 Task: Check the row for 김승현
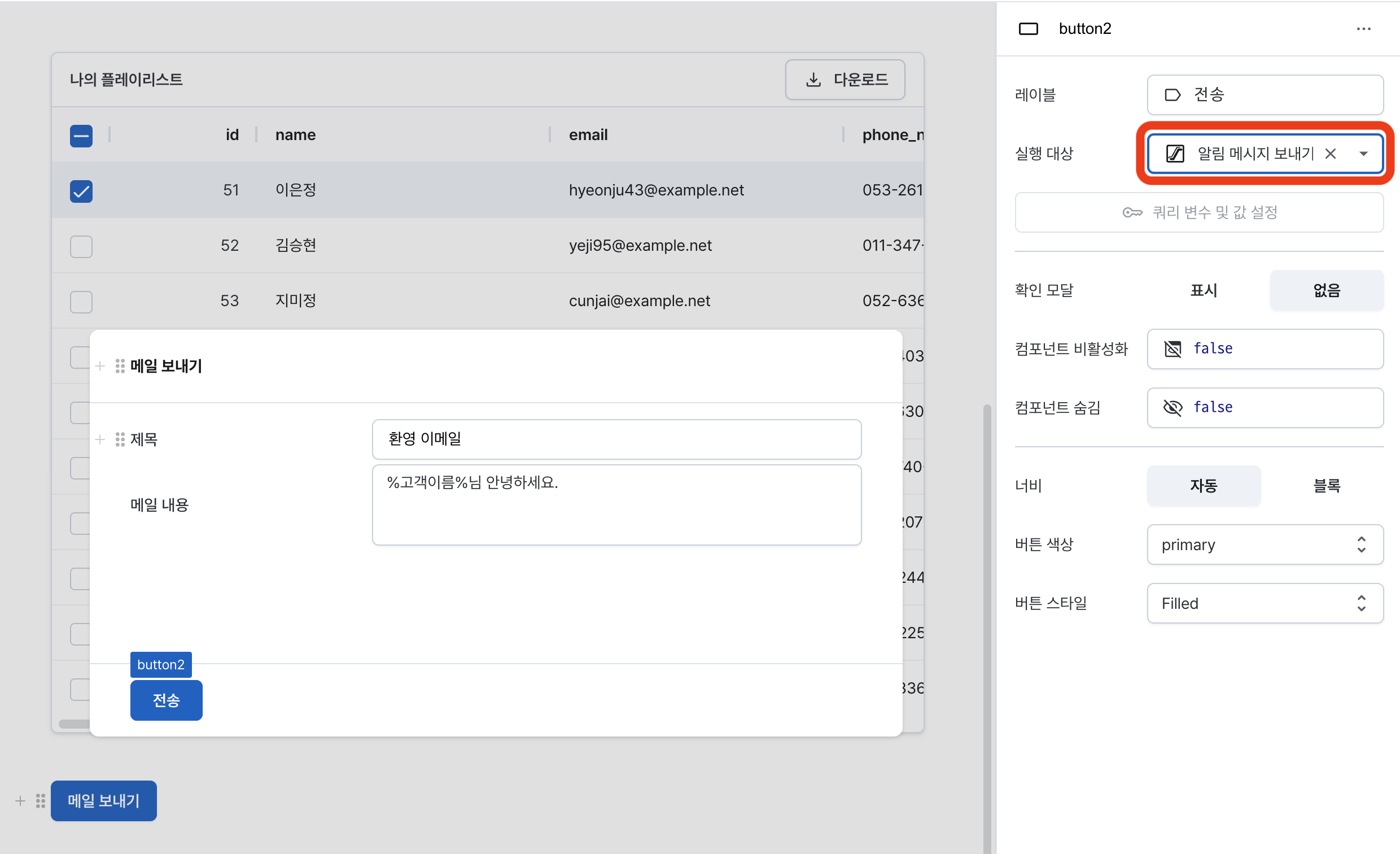click(x=81, y=247)
